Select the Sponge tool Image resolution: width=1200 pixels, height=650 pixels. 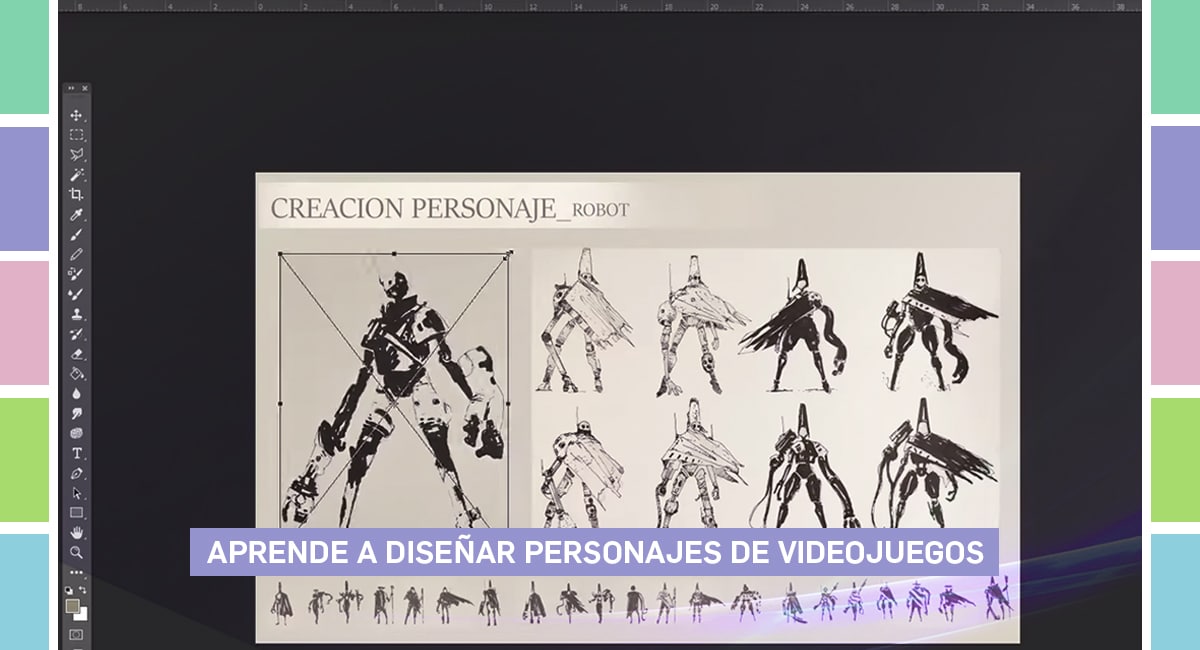pos(76,433)
